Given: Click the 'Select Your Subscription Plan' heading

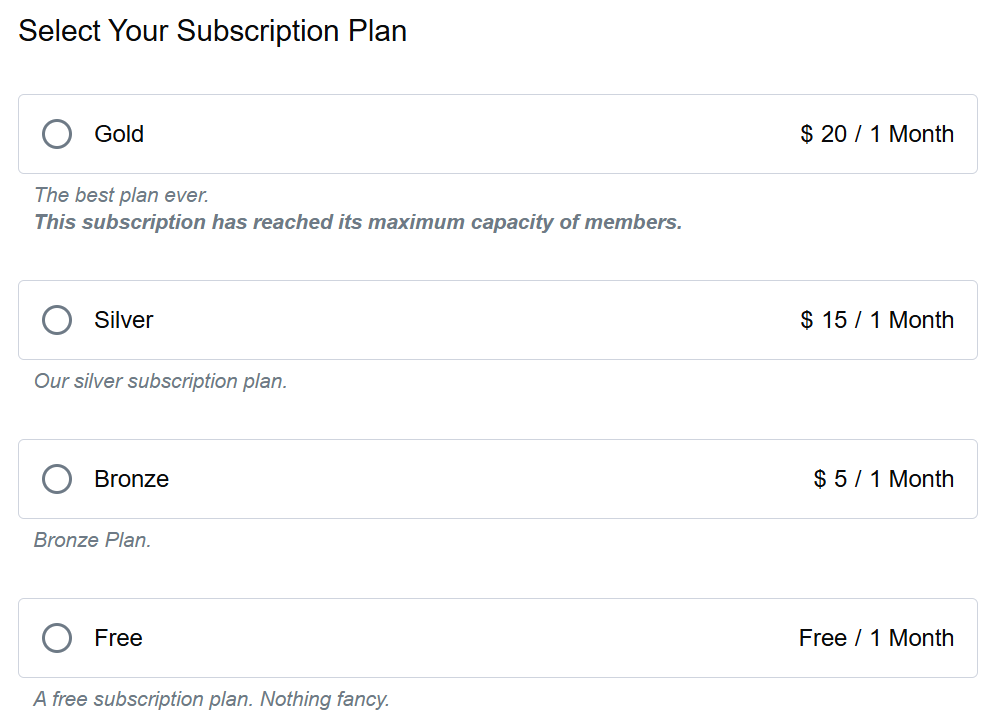Looking at the screenshot, I should tap(212, 31).
